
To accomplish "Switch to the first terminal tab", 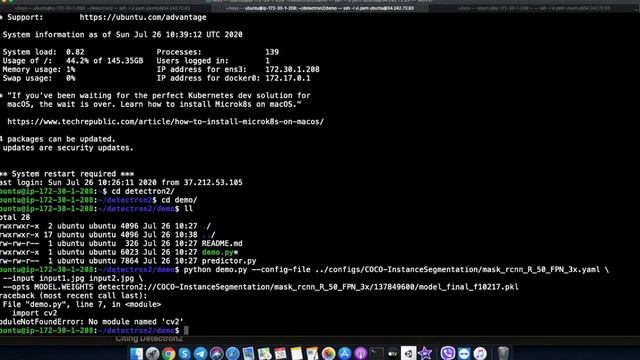I will [105, 8].
